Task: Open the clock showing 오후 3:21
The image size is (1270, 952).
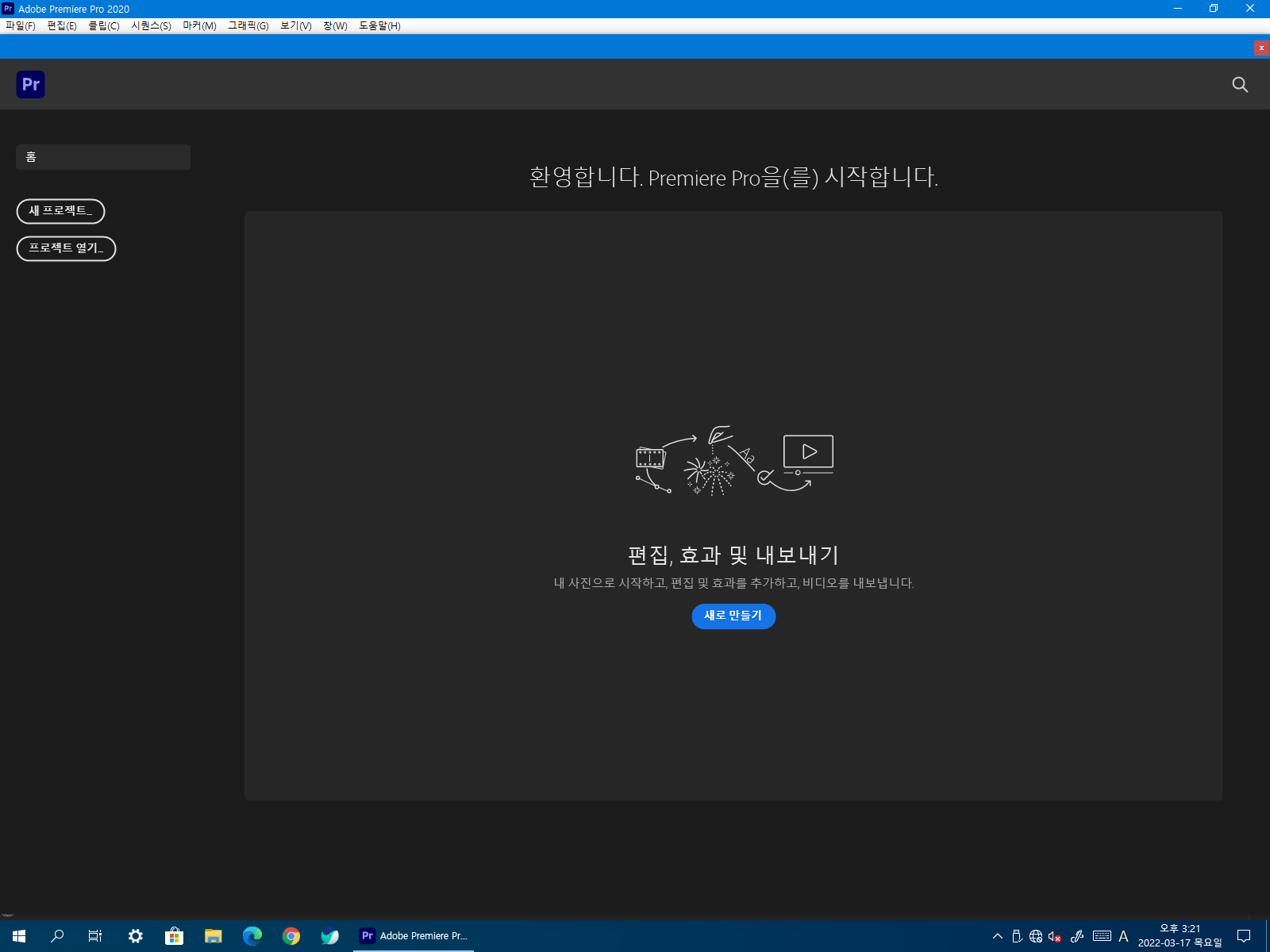Action: pos(1180,936)
